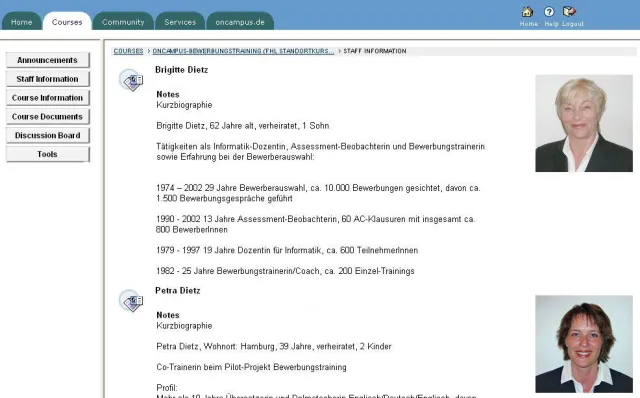Click Brigitte Dietz's portrait photo
Image resolution: width=640 pixels, height=398 pixels.
(584, 123)
